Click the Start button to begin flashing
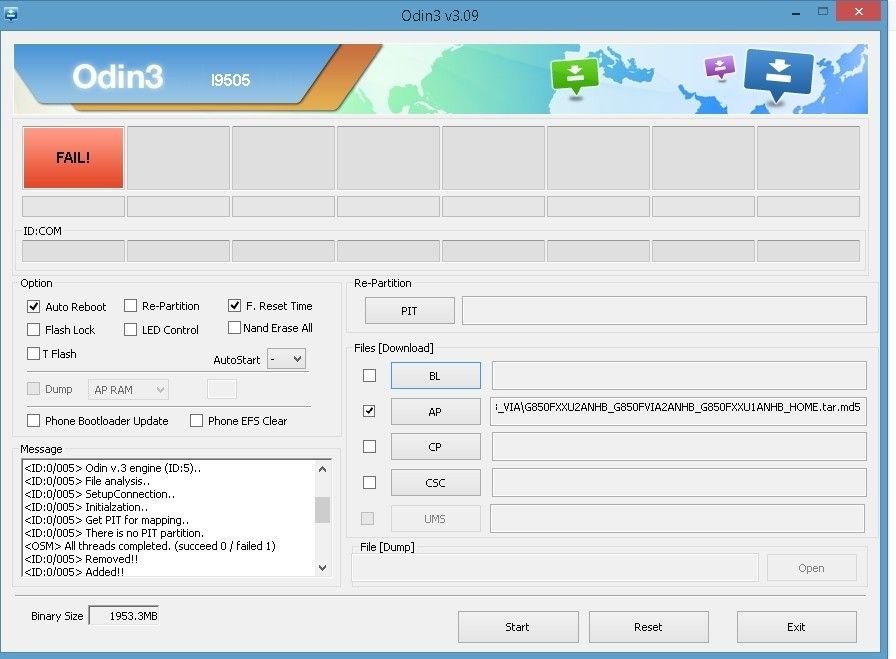Viewport: 896px width, 659px height. point(518,627)
